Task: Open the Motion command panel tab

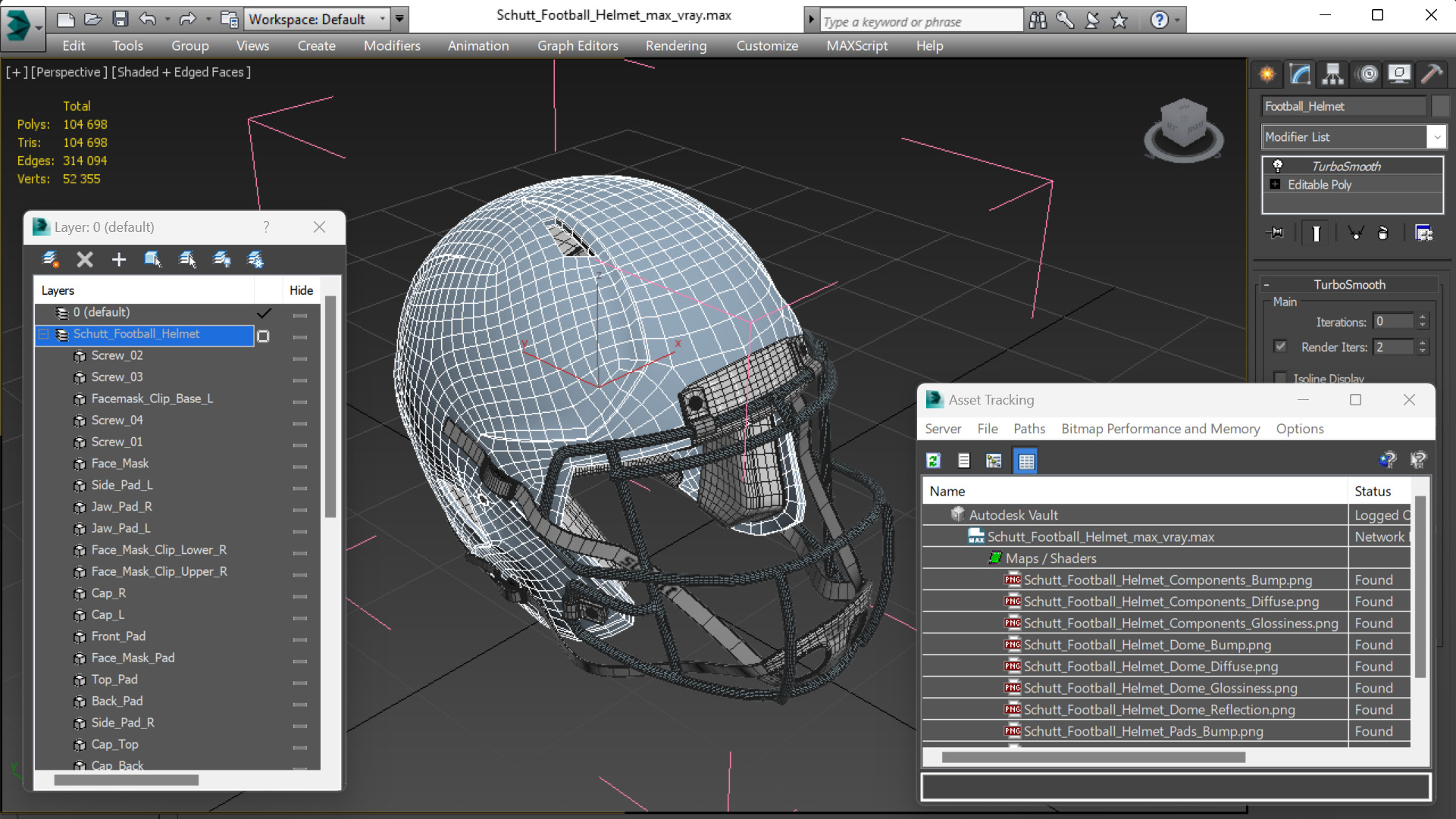Action: 1368,73
